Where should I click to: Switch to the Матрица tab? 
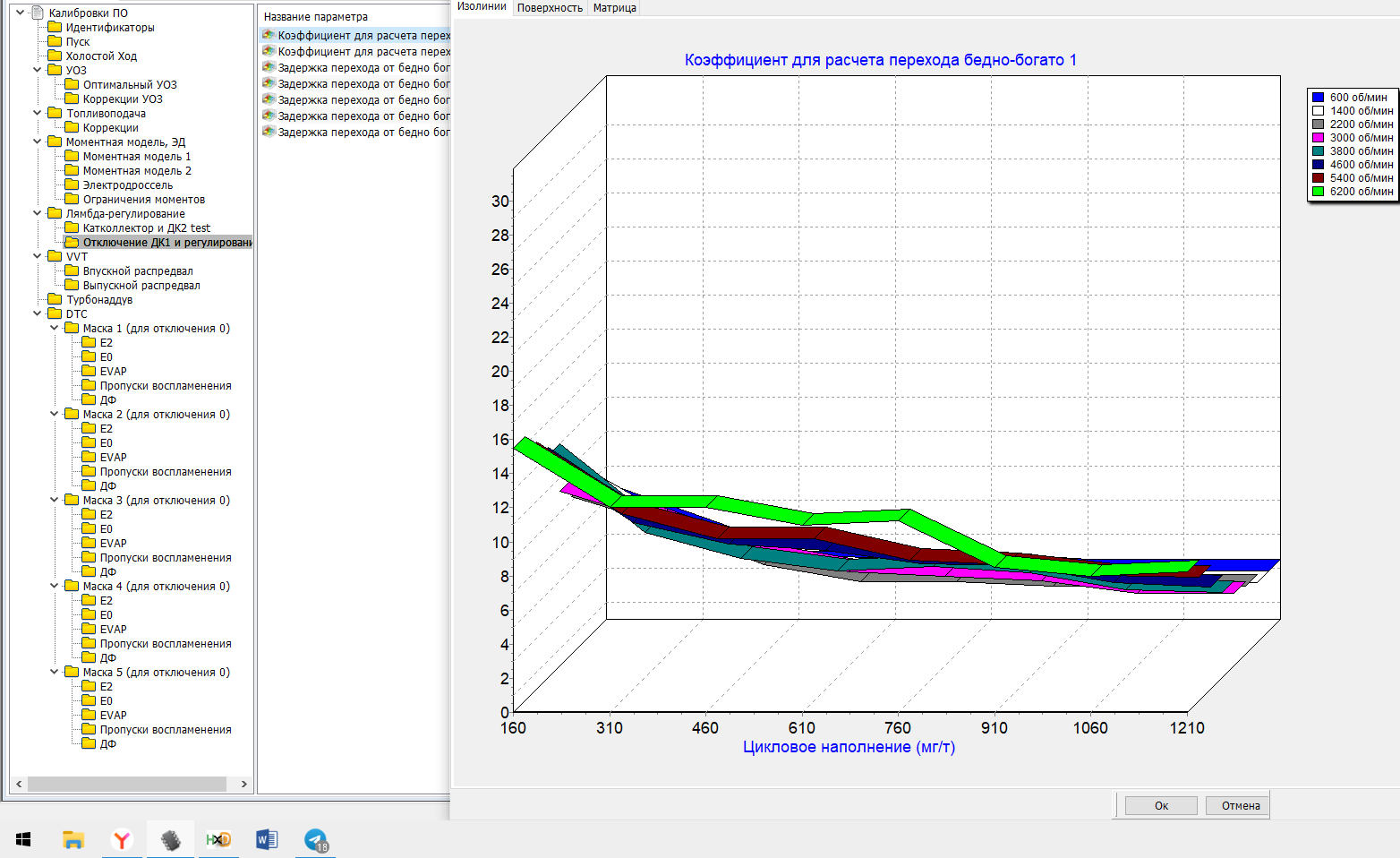pyautogui.click(x=614, y=8)
